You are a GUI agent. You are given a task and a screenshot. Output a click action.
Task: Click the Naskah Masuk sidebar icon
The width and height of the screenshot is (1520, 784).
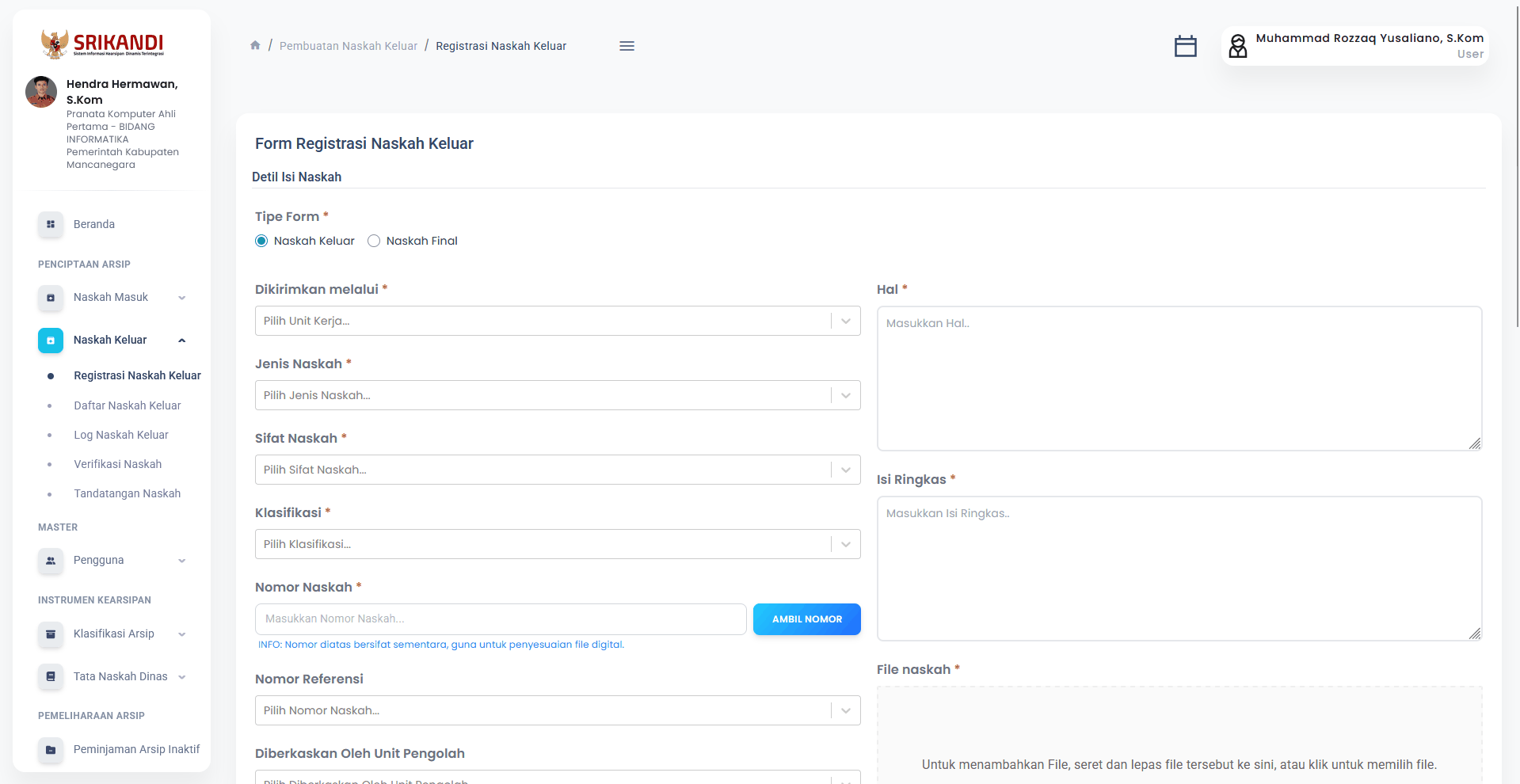click(x=51, y=298)
